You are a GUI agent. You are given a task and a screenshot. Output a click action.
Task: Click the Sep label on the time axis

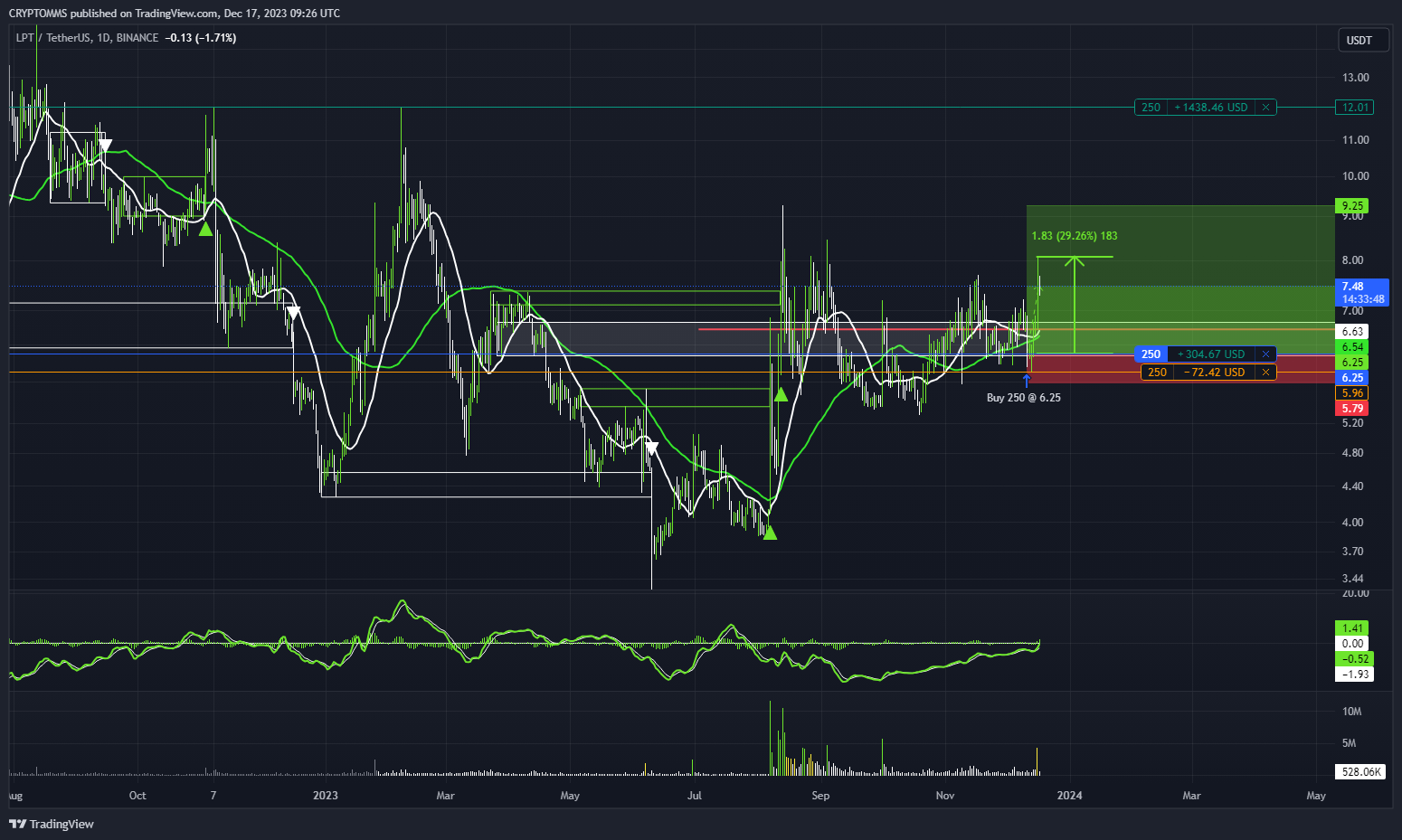pyautogui.click(x=820, y=796)
